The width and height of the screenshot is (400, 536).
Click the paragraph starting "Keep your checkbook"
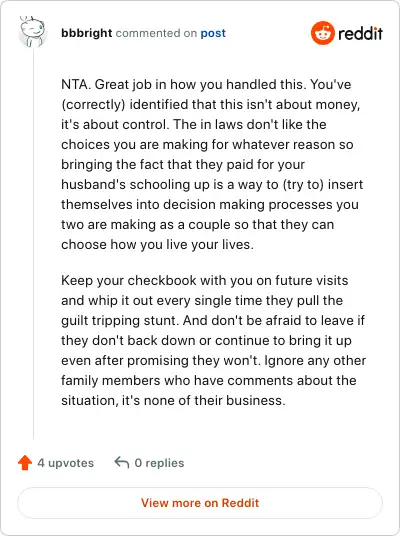tap(213, 340)
